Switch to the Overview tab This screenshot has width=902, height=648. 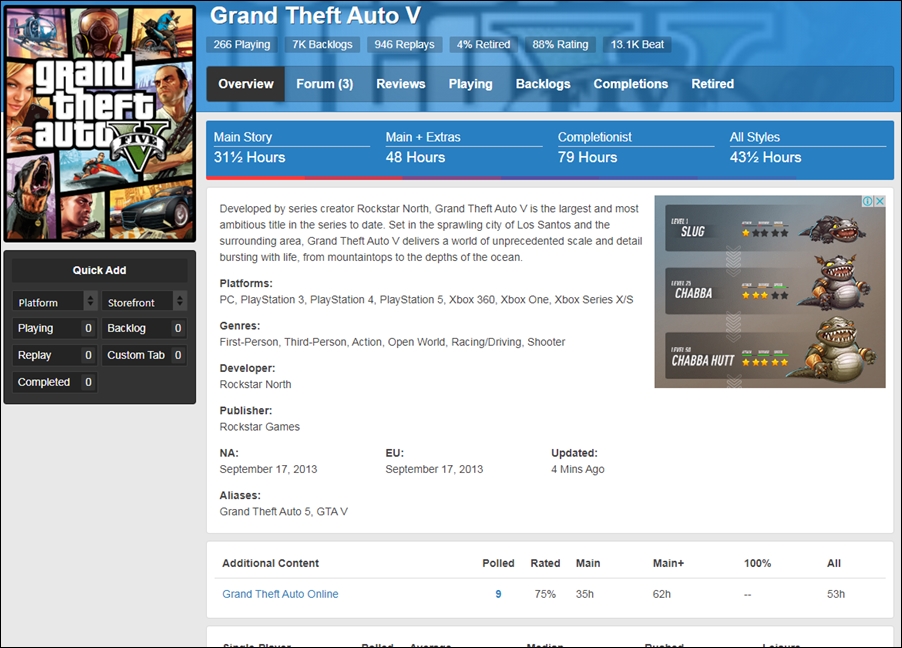pyautogui.click(x=246, y=84)
